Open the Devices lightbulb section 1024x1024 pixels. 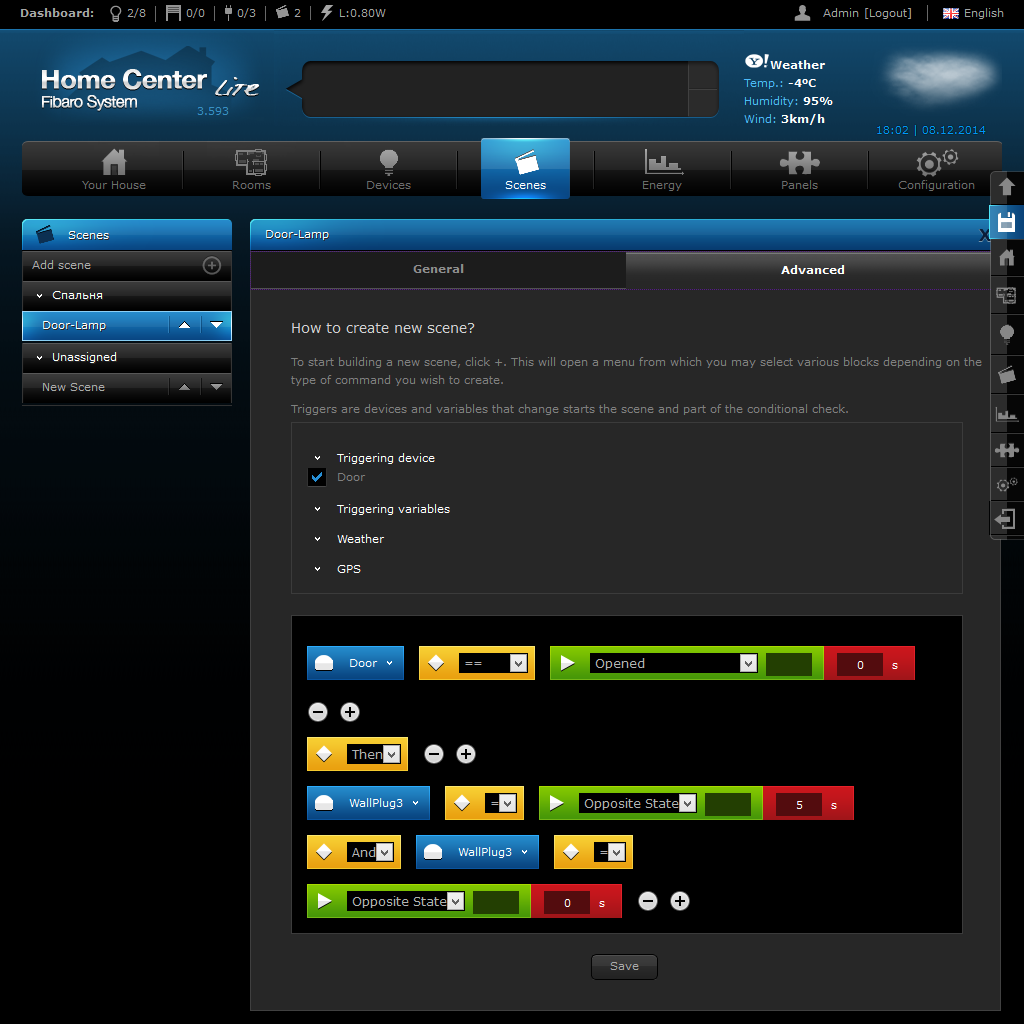pos(389,170)
